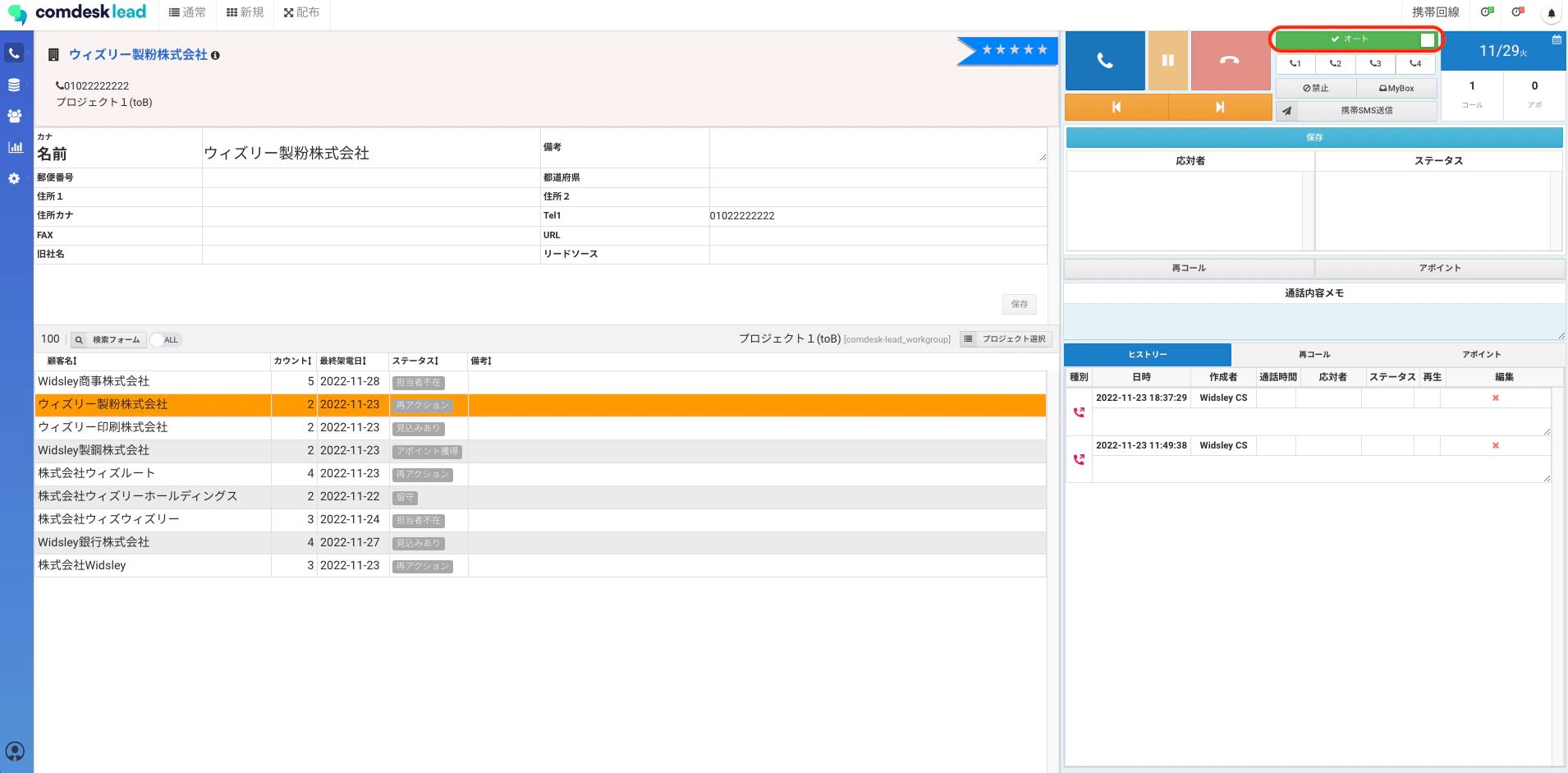
Task: Sort by ステータス column header
Action: [x=415, y=361]
